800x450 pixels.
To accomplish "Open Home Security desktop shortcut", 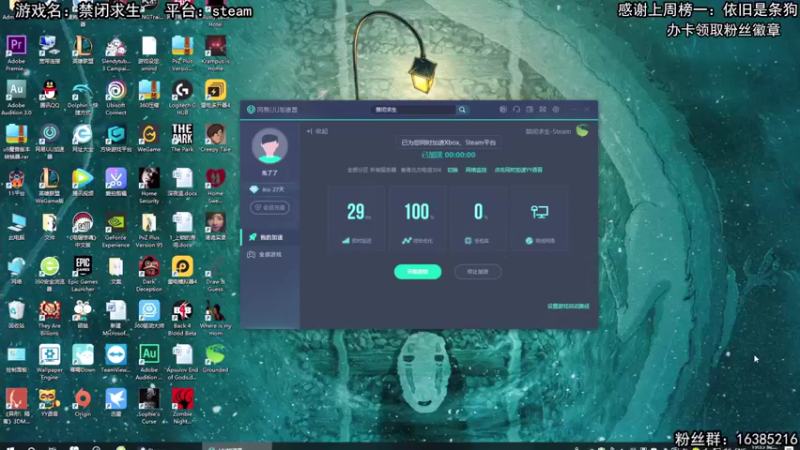I will coord(149,186).
